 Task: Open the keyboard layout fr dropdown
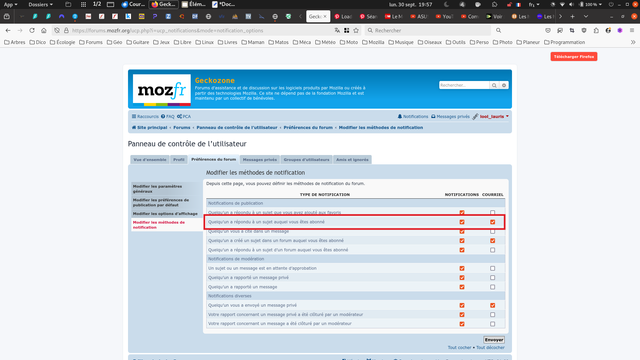point(534,4)
